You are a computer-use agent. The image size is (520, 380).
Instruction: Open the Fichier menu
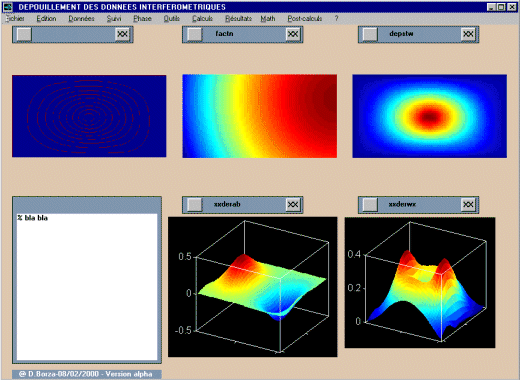tap(15, 19)
